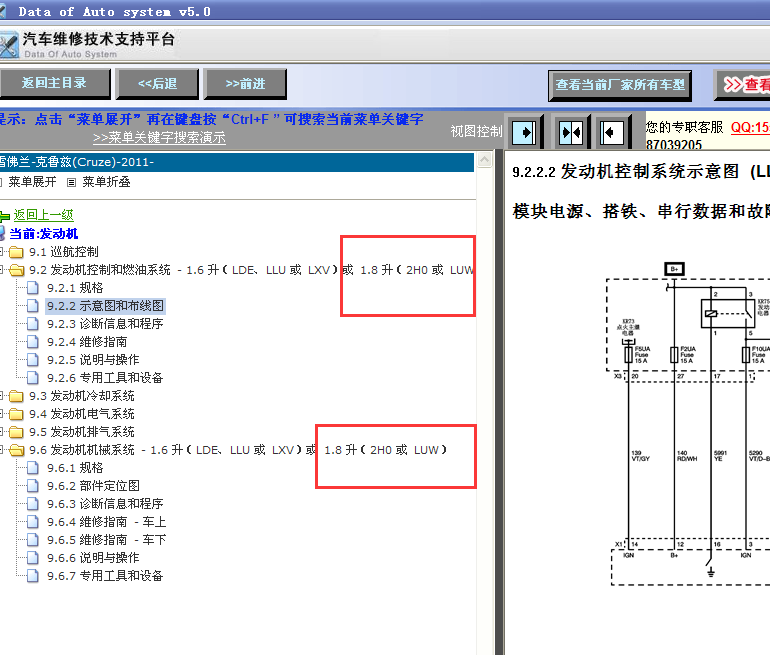Click customer service QQ number link
The height and width of the screenshot is (655, 770).
coord(750,128)
